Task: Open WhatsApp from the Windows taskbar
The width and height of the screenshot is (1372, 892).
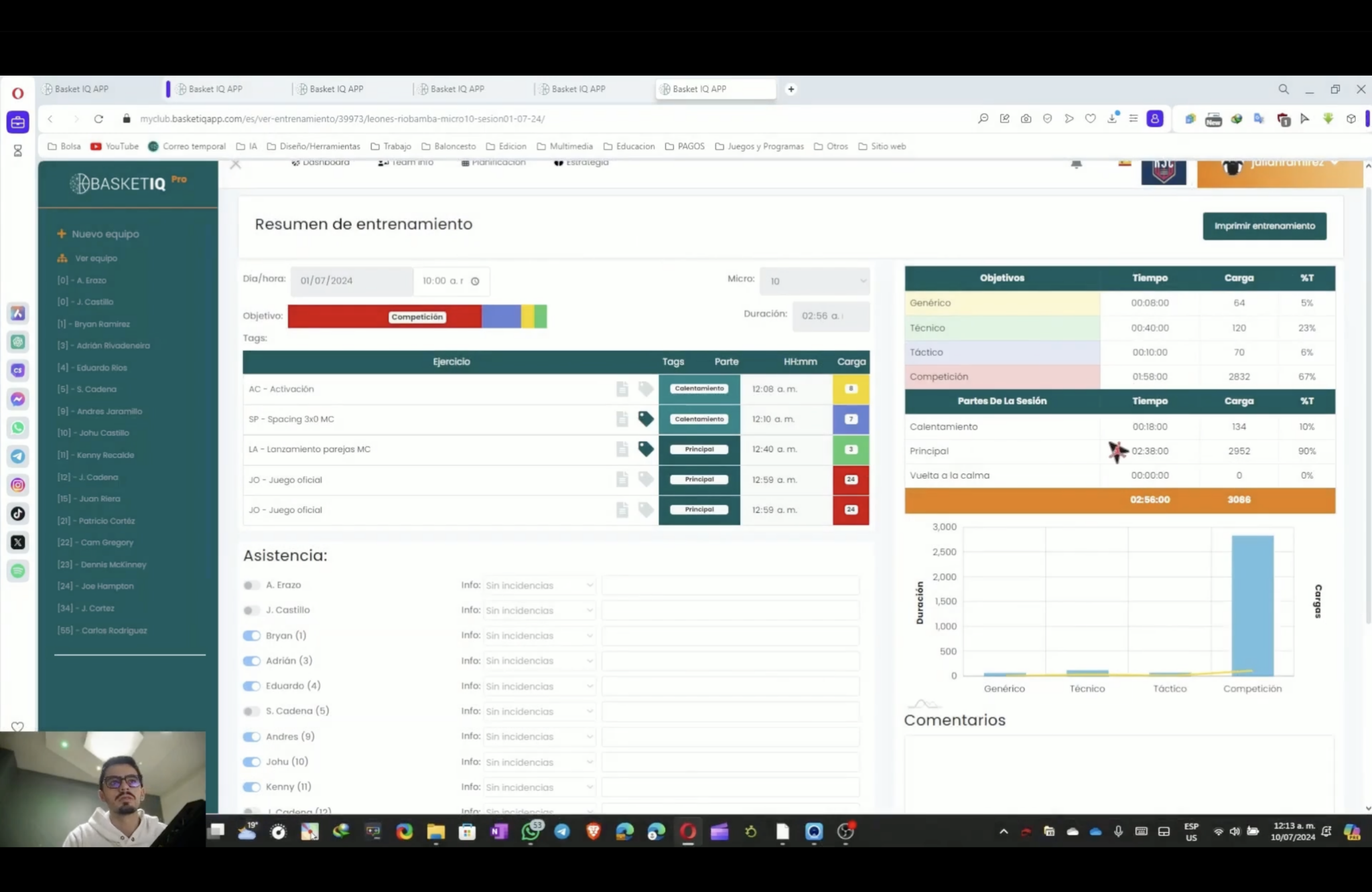Action: 531,831
